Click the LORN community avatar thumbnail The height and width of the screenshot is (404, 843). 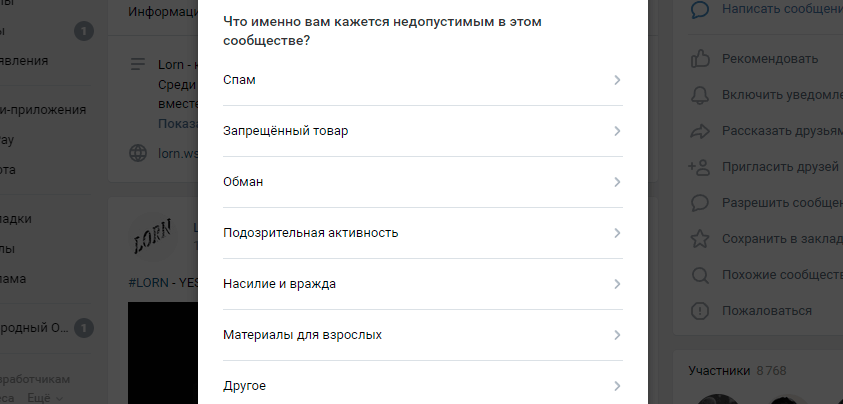pos(153,237)
